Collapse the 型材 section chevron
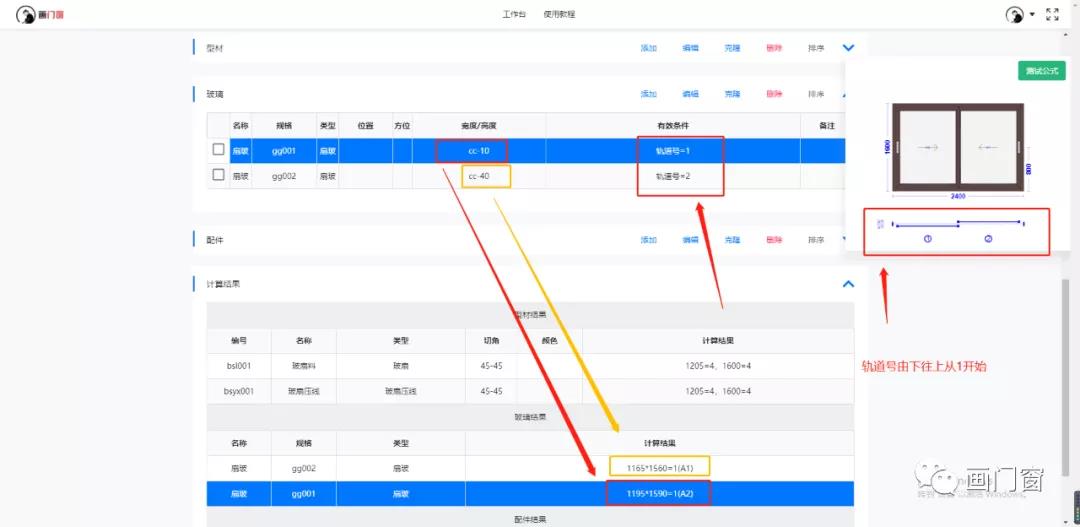 point(849,47)
